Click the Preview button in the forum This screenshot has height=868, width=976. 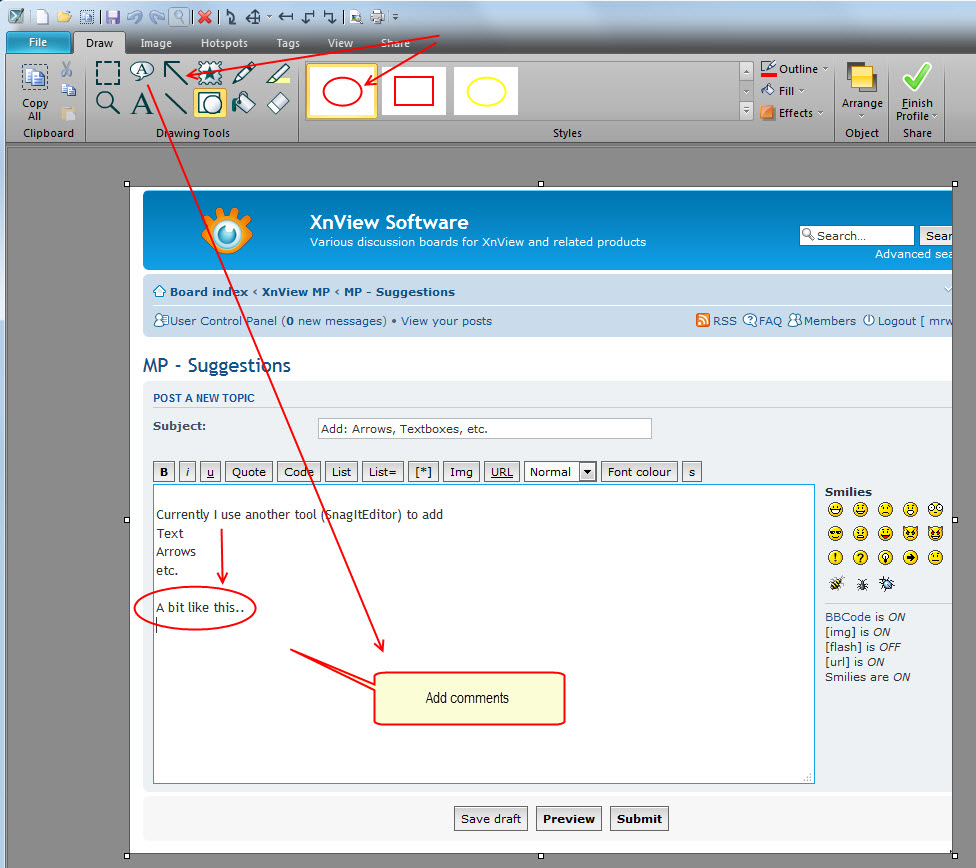(x=569, y=819)
